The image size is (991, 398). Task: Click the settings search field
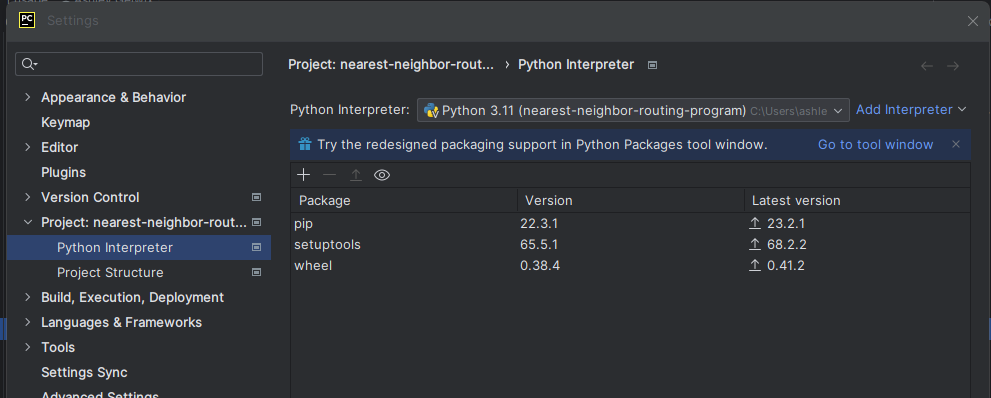click(139, 64)
